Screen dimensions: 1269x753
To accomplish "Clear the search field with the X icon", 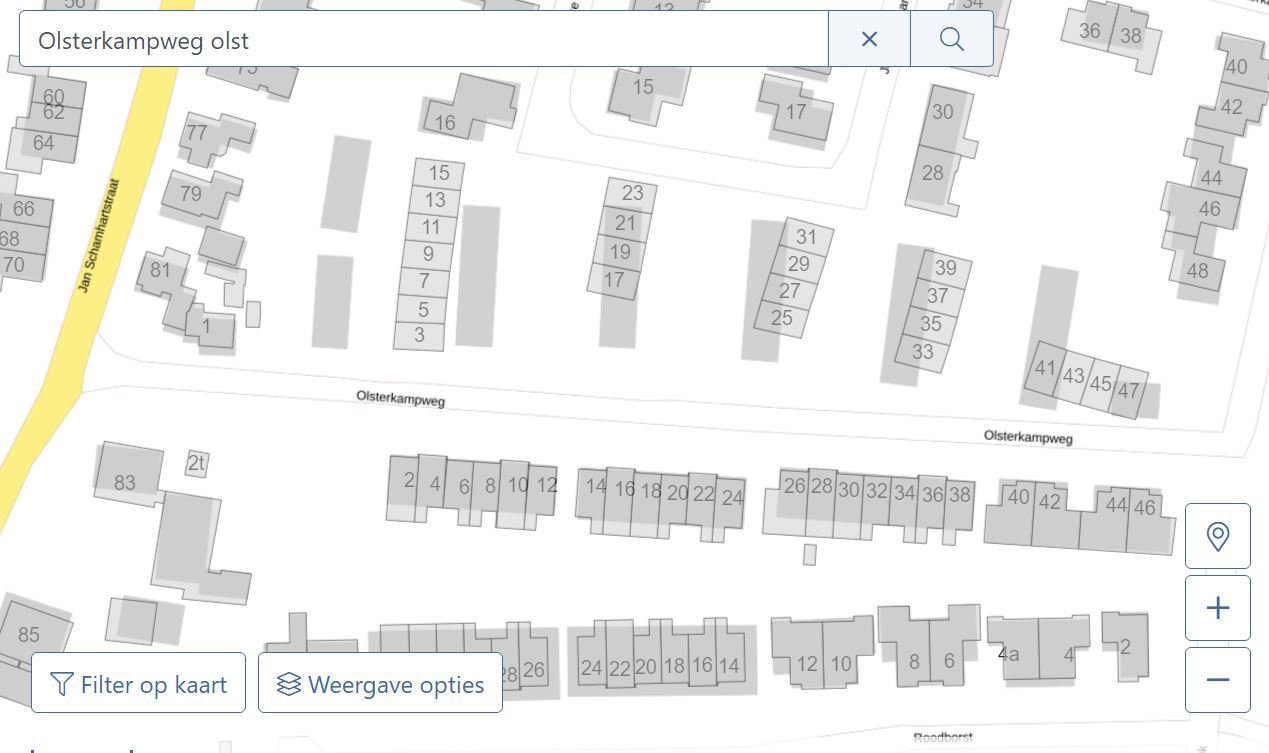I will [x=869, y=39].
